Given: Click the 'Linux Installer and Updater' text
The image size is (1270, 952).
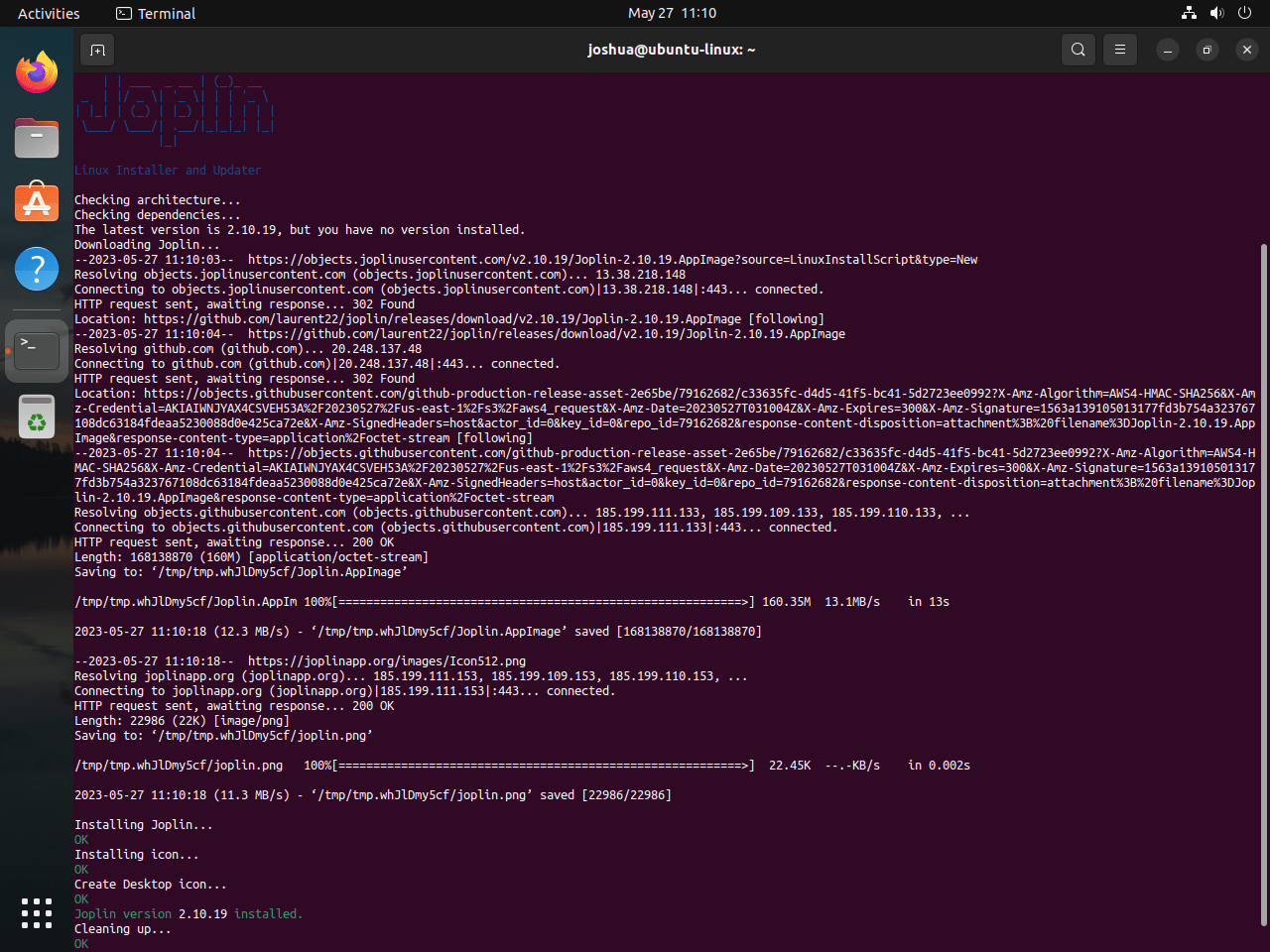Looking at the screenshot, I should [x=168, y=171].
